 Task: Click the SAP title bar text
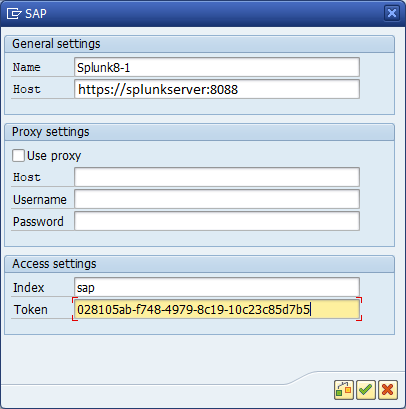[36, 14]
